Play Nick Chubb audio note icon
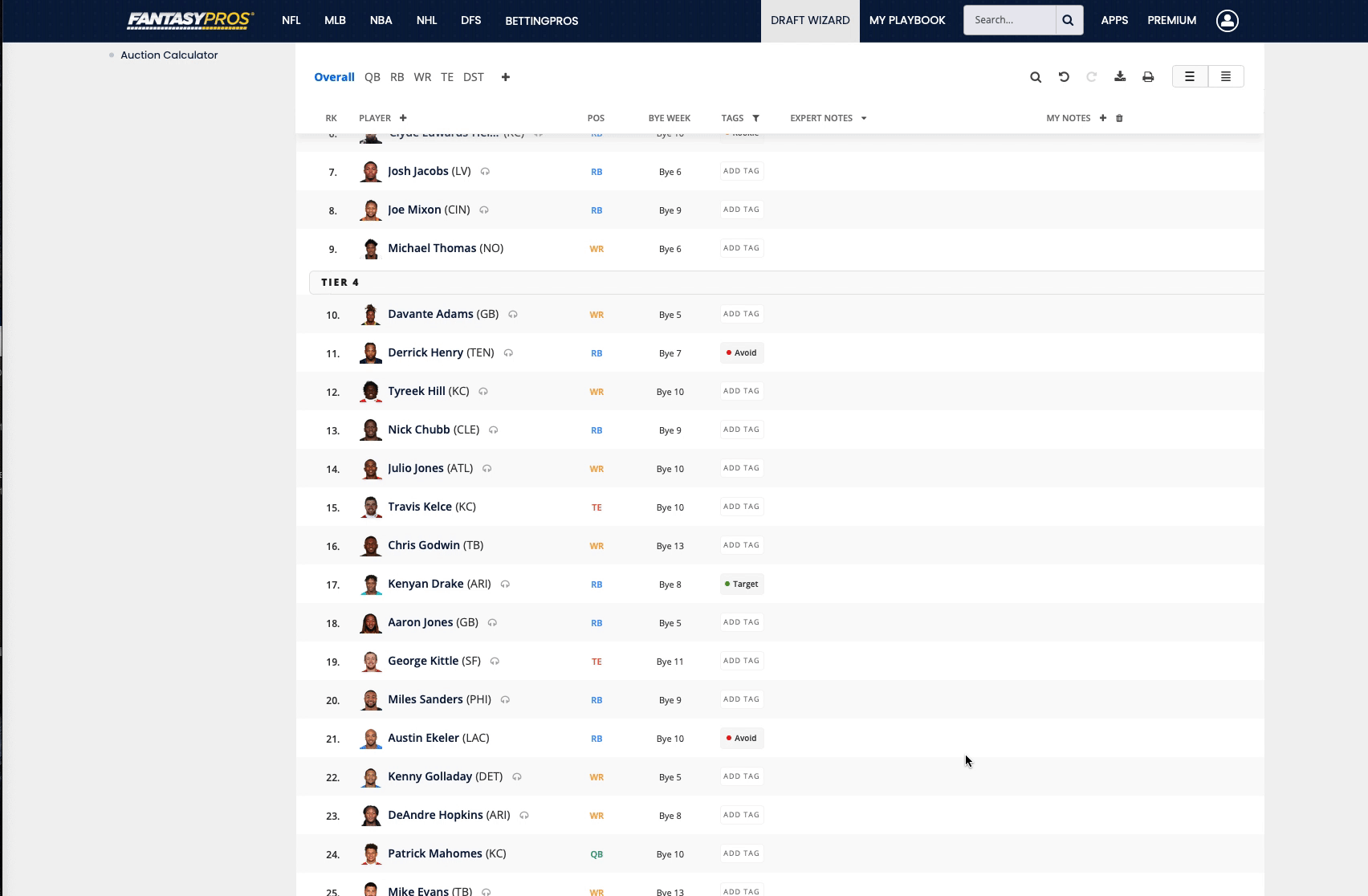The image size is (1368, 896). click(494, 430)
